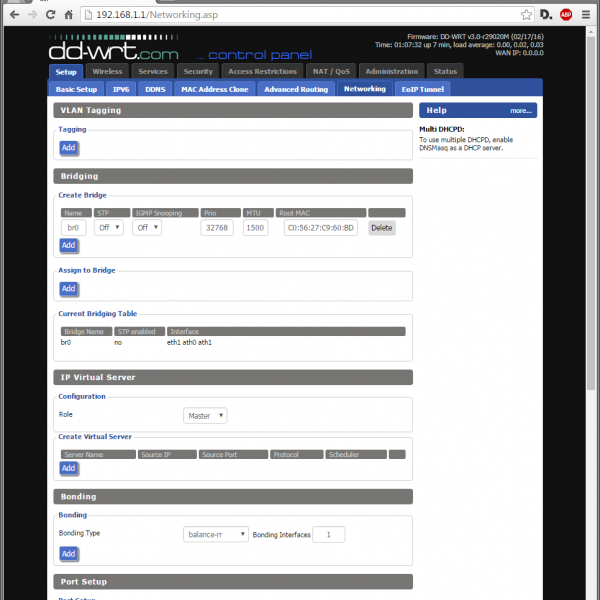600x600 pixels.
Task: Click the browser forward arrow
Action: [x=33, y=15]
